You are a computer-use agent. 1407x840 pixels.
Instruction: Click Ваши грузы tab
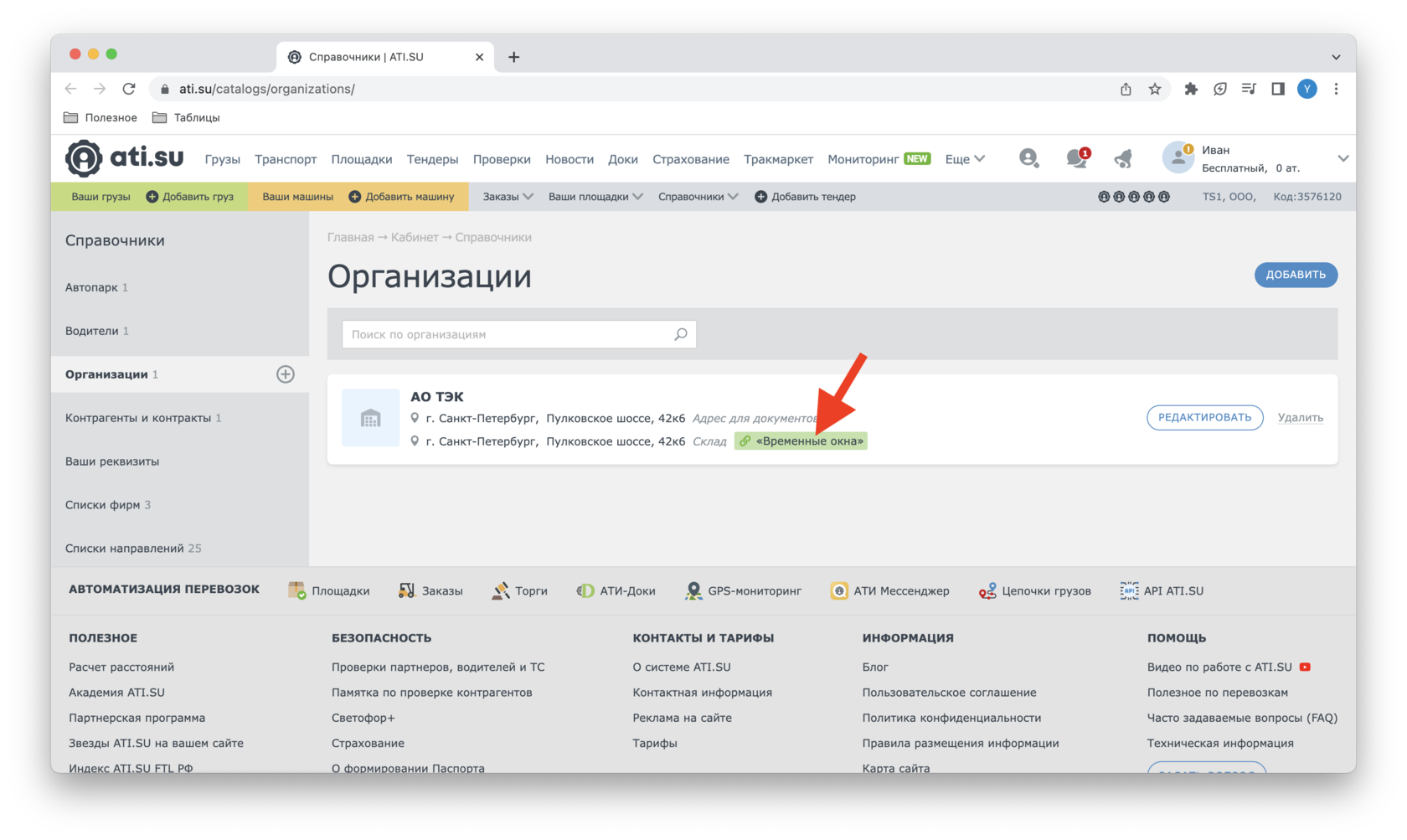100,197
